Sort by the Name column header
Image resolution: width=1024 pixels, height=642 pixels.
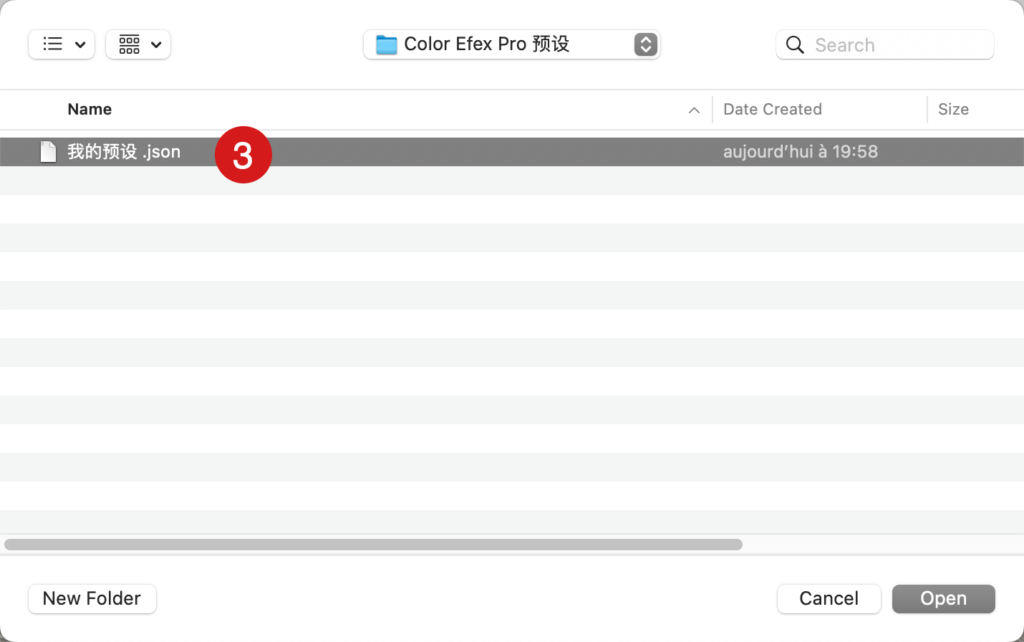coord(89,109)
